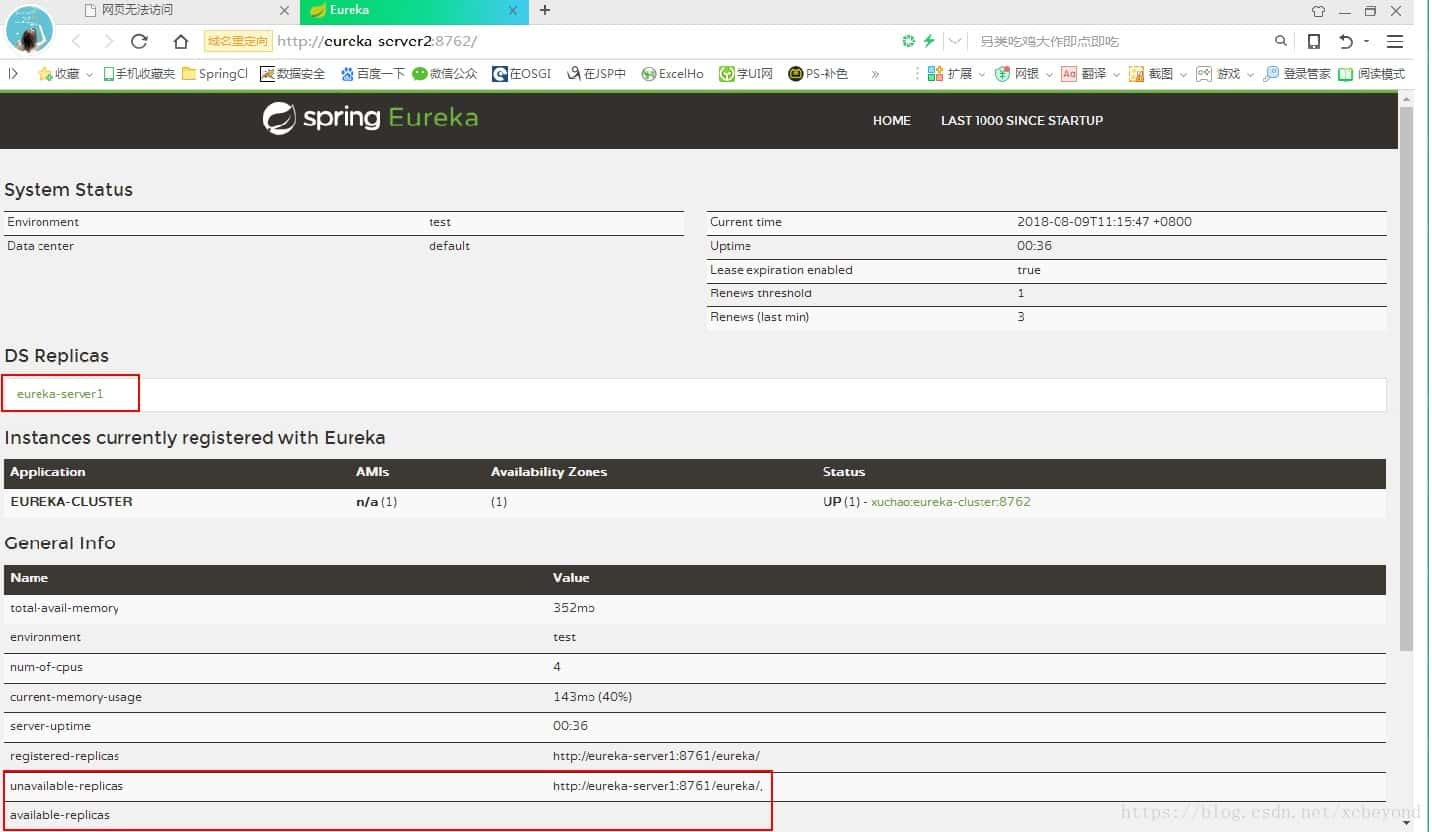1432x832 pixels.
Task: Open 手机收藏夹 bookmark
Action: 139,73
